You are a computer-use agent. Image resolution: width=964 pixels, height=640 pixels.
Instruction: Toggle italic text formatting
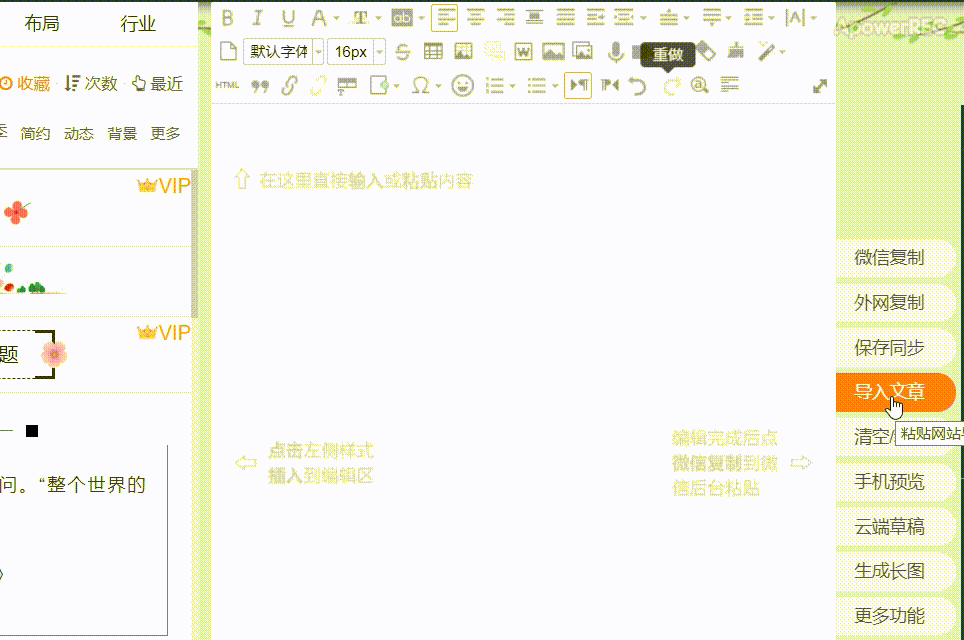click(257, 17)
